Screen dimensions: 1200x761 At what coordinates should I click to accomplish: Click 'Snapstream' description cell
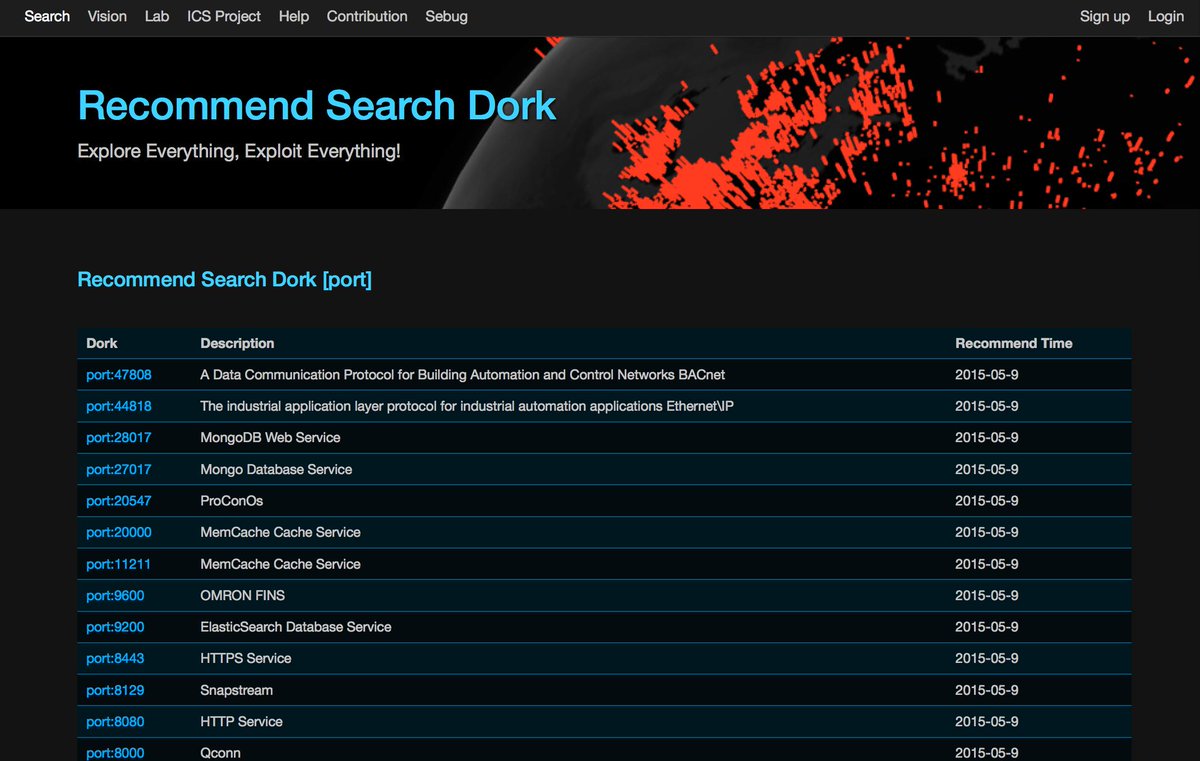coord(237,690)
